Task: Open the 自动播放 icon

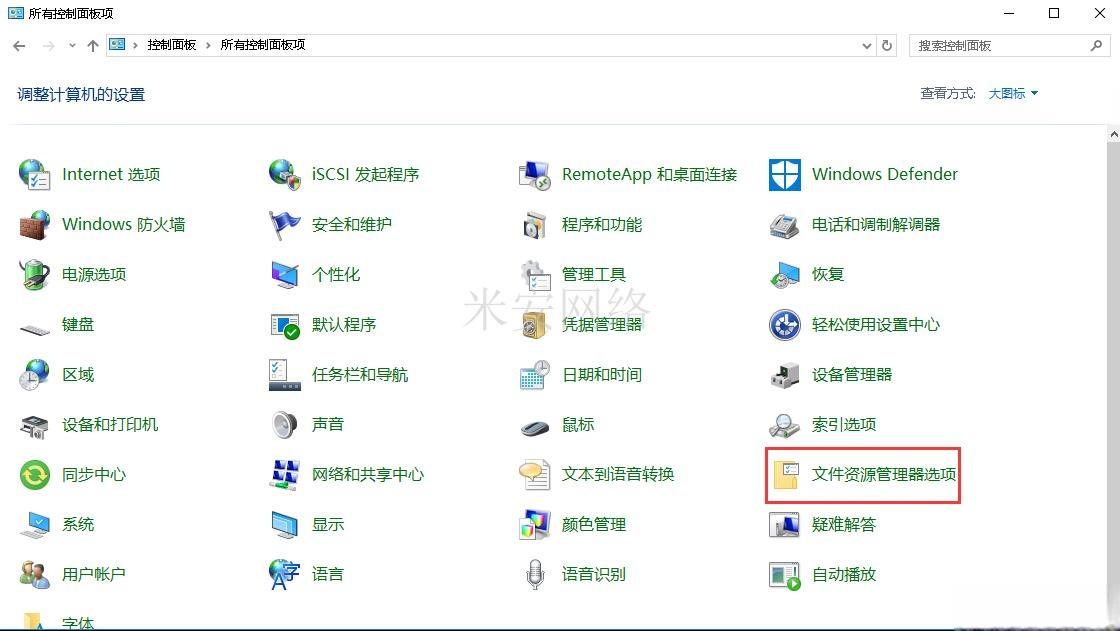Action: click(x=784, y=575)
